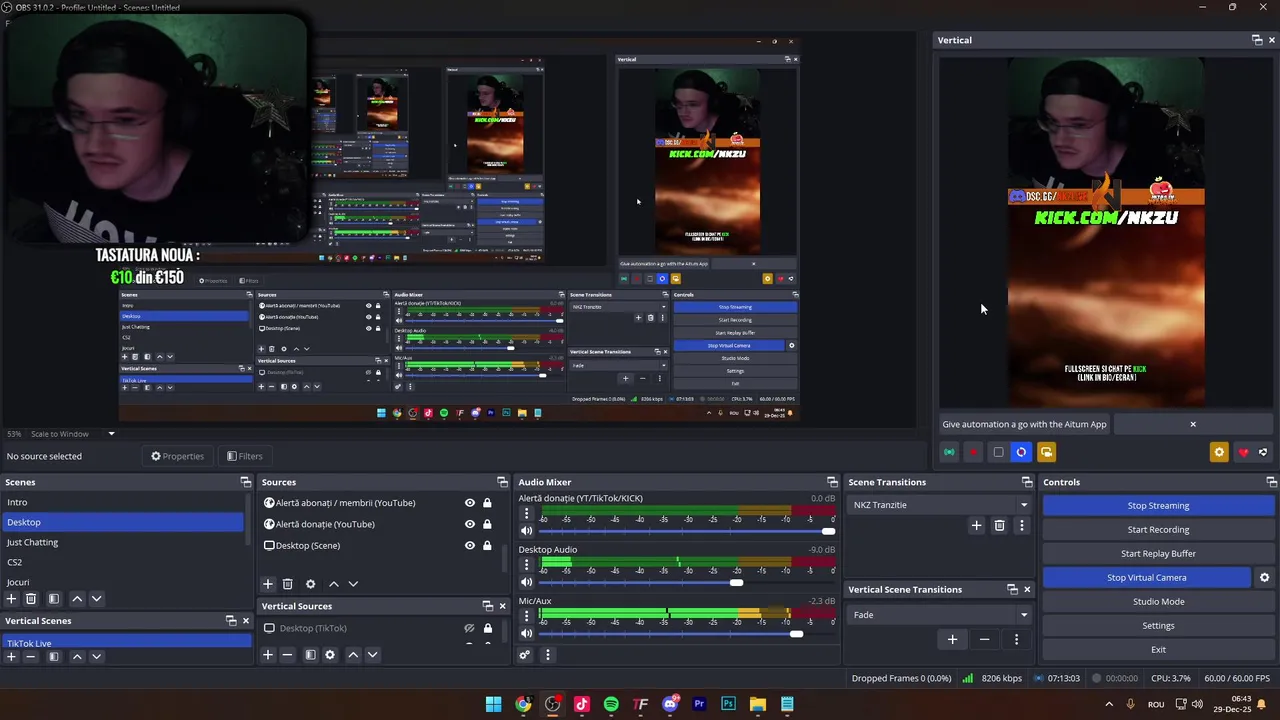1280x720 pixels.
Task: Open scene transition properties three dots
Action: tap(1021, 525)
